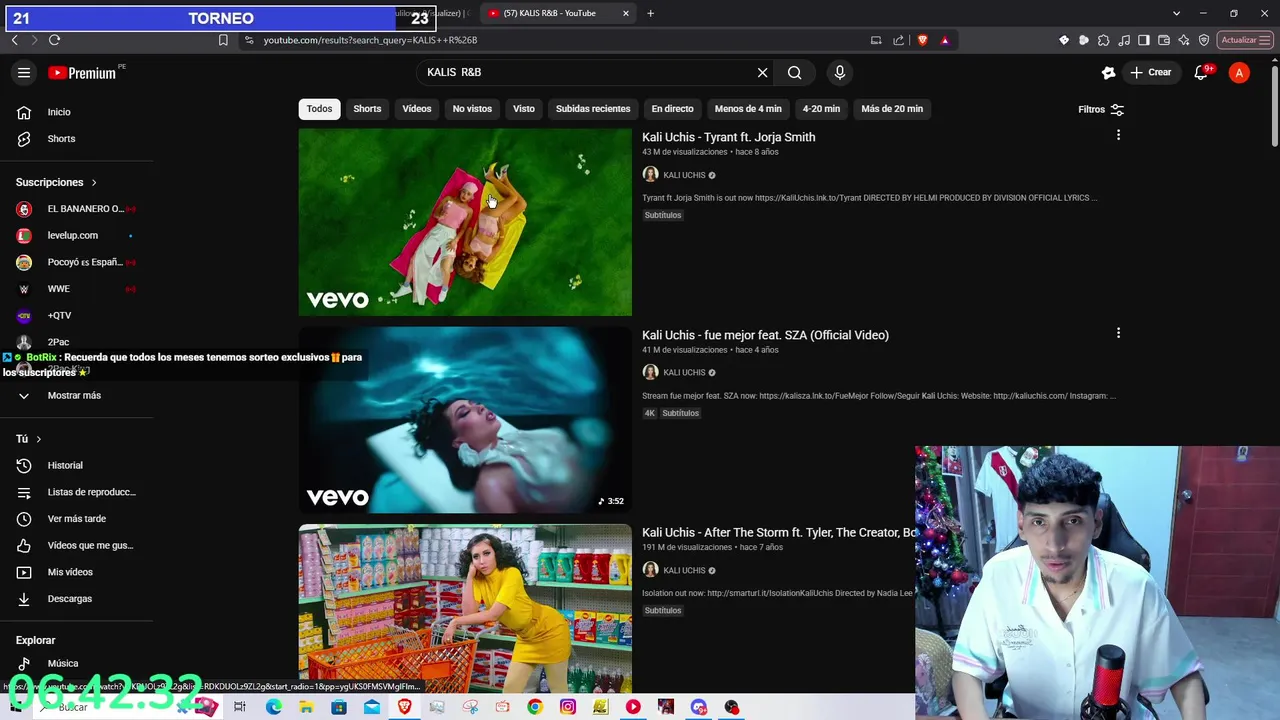Select Más de 20 min chip

click(x=892, y=108)
